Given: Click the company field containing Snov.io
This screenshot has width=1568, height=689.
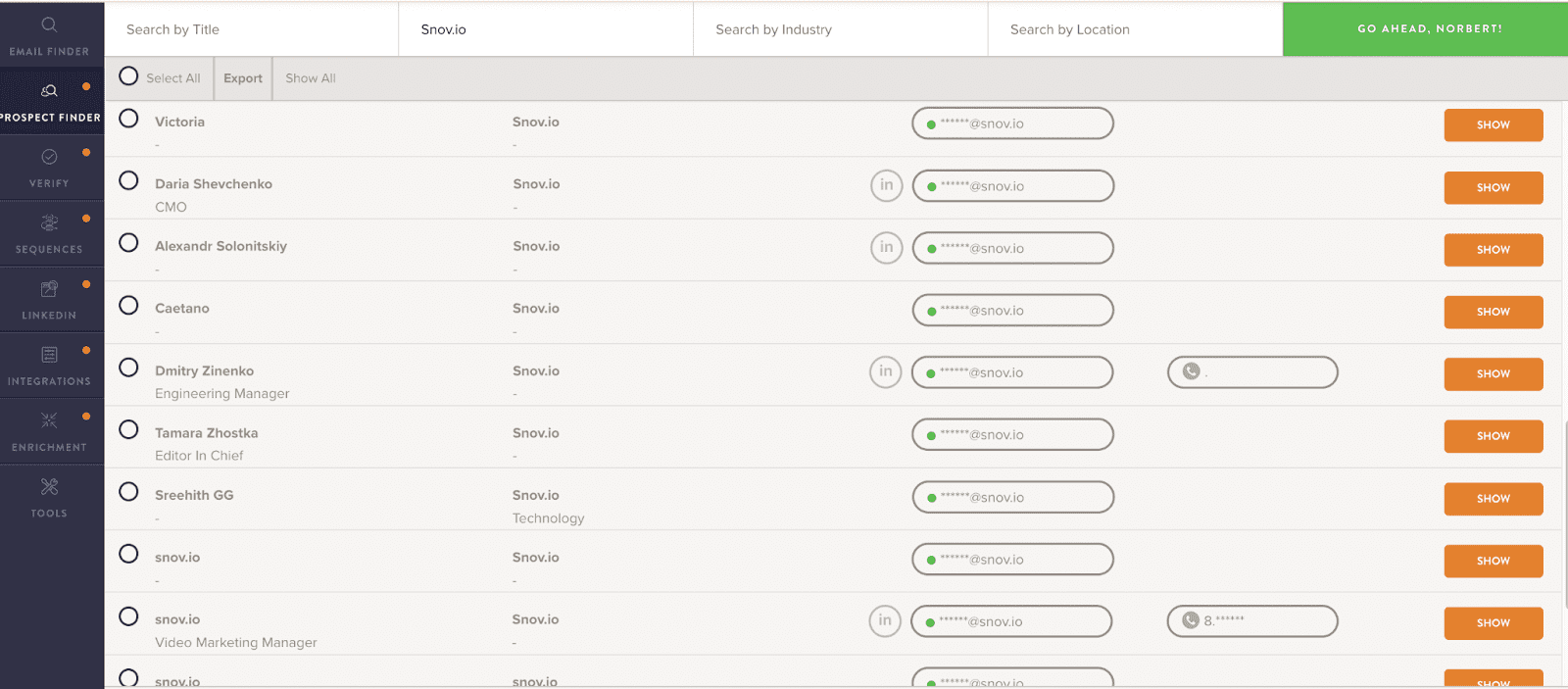Looking at the screenshot, I should coord(546,29).
